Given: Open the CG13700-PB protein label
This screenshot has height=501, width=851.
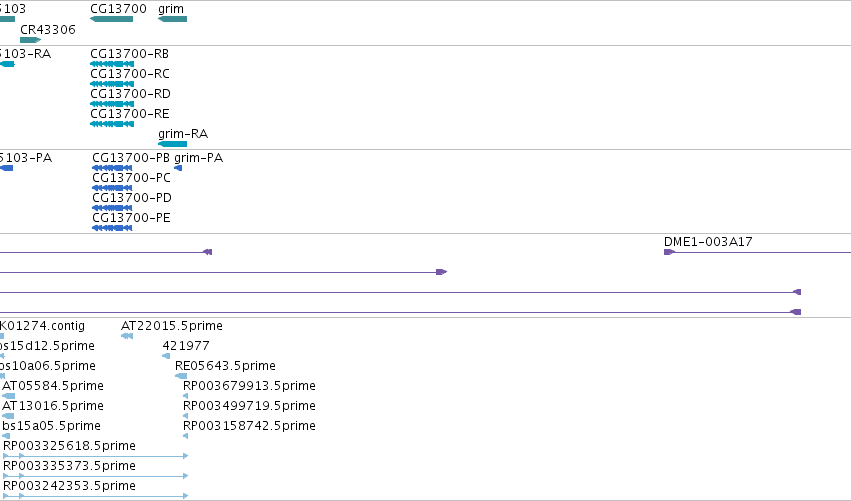Looking at the screenshot, I should point(131,158).
